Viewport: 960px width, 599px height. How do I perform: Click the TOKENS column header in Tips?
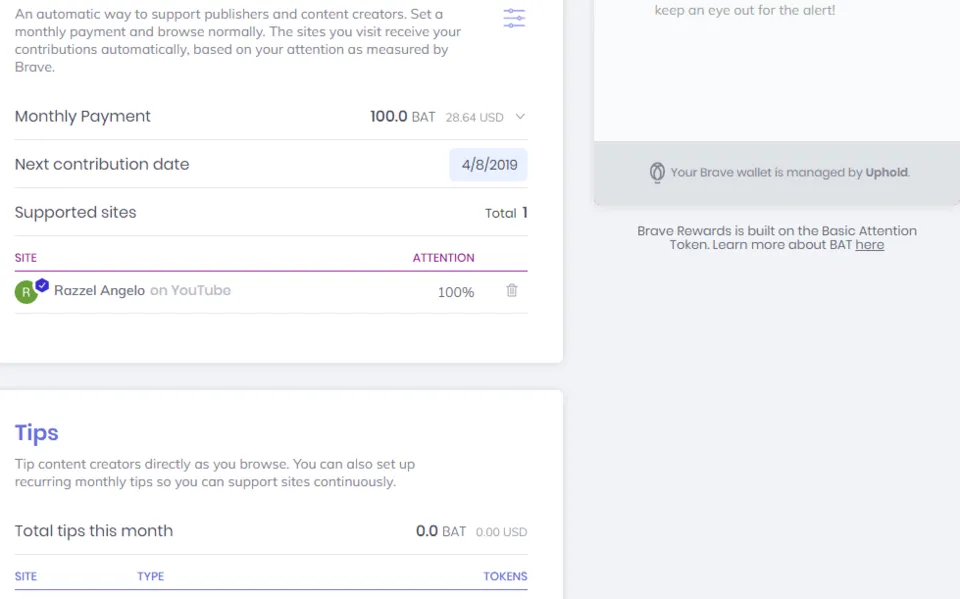(x=505, y=576)
